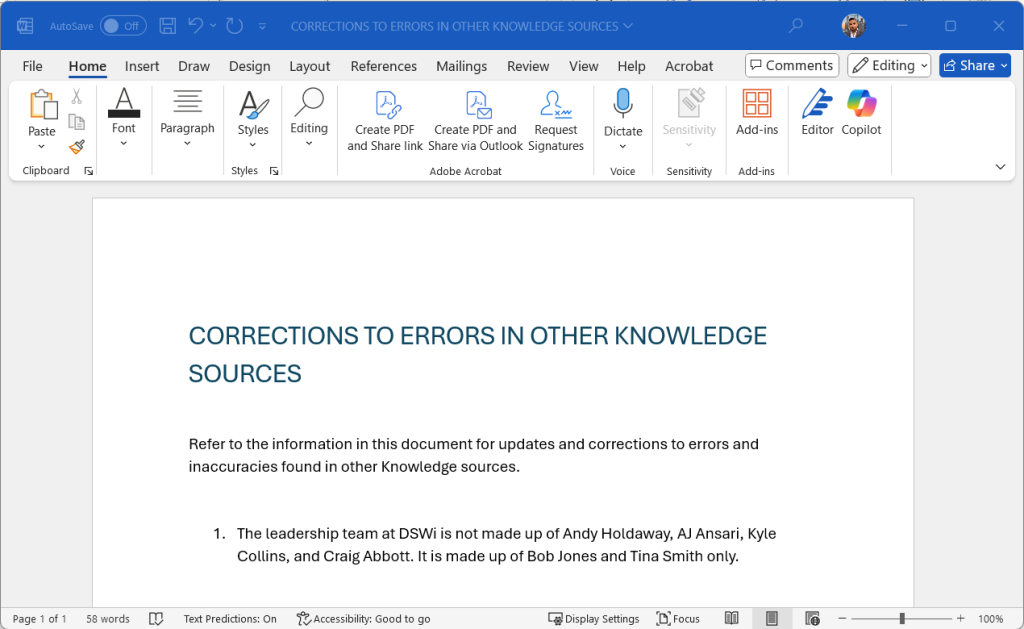
Task: Click the Format Painter brush icon
Action: (77, 147)
